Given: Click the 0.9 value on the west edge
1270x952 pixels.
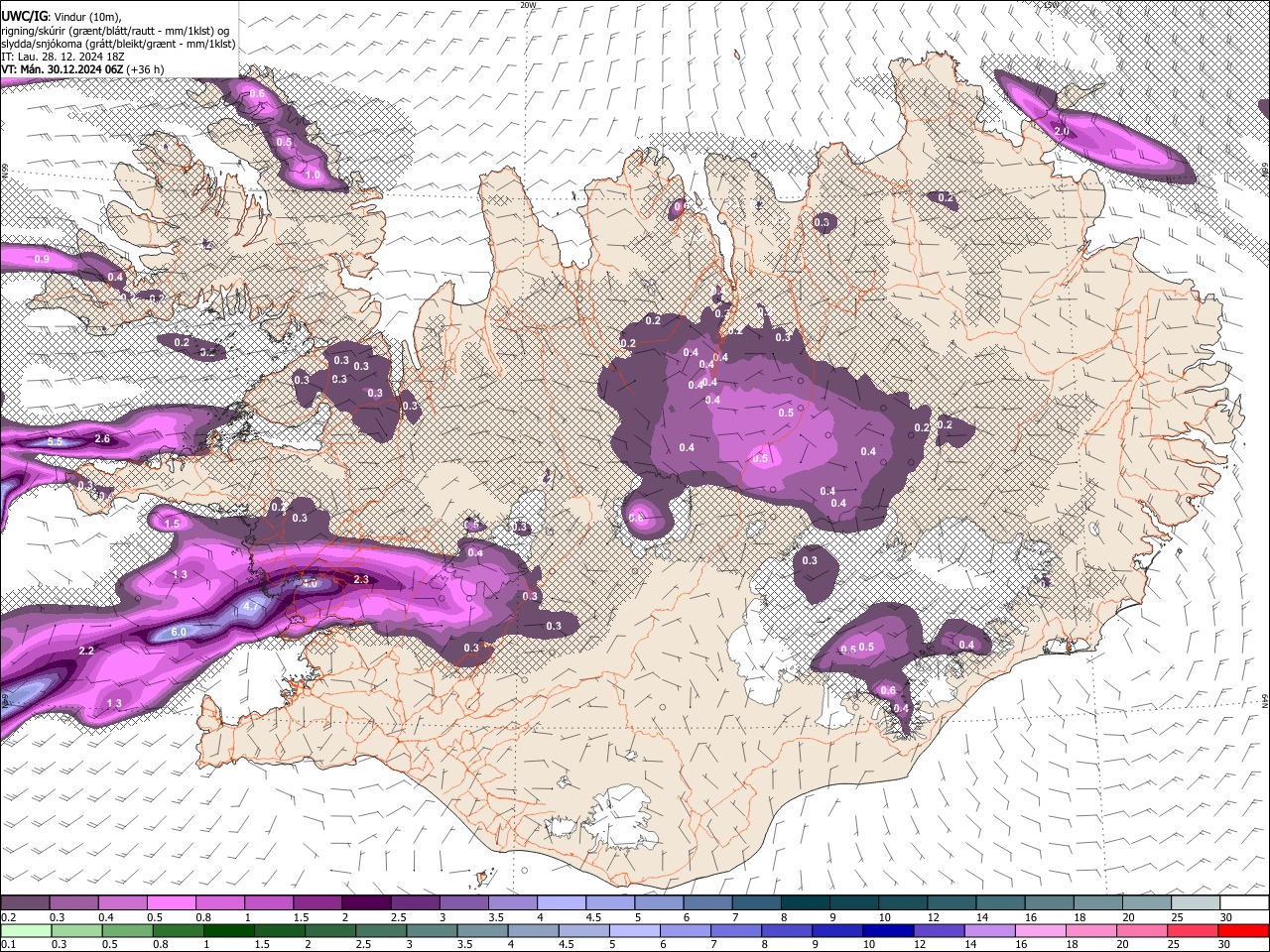Looking at the screenshot, I should (42, 259).
